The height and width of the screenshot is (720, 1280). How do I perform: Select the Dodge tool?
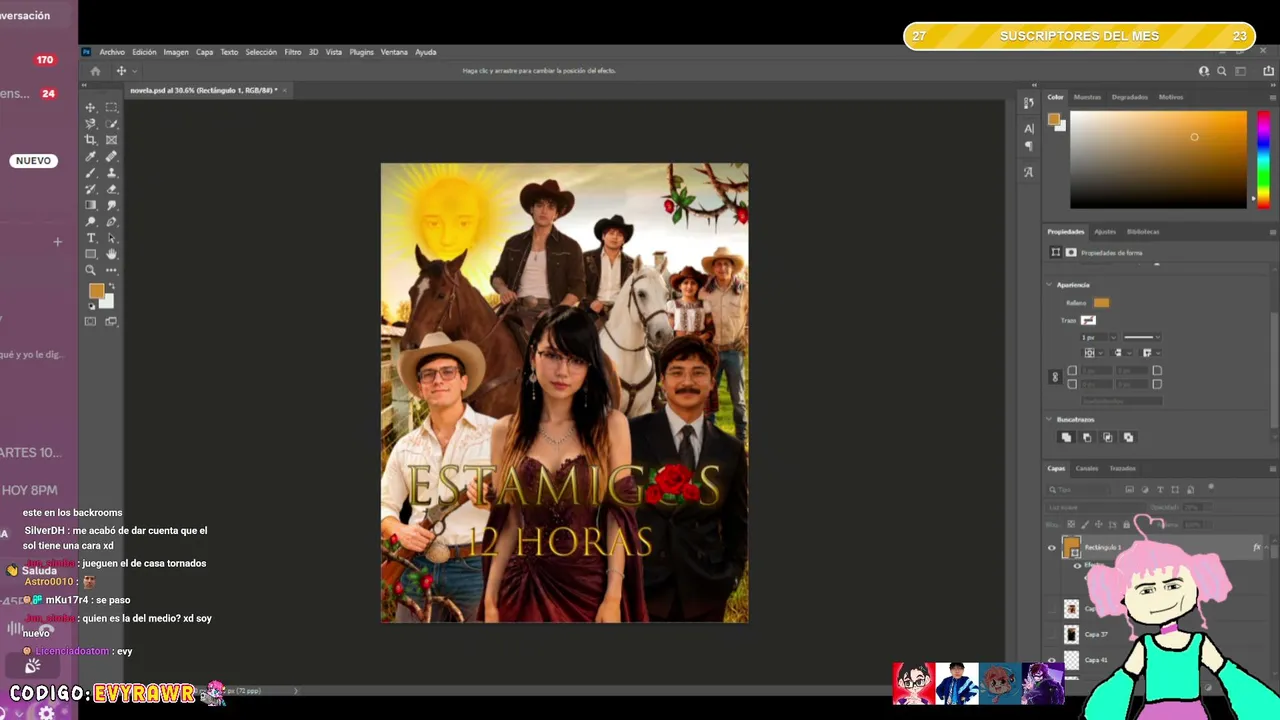pos(90,222)
